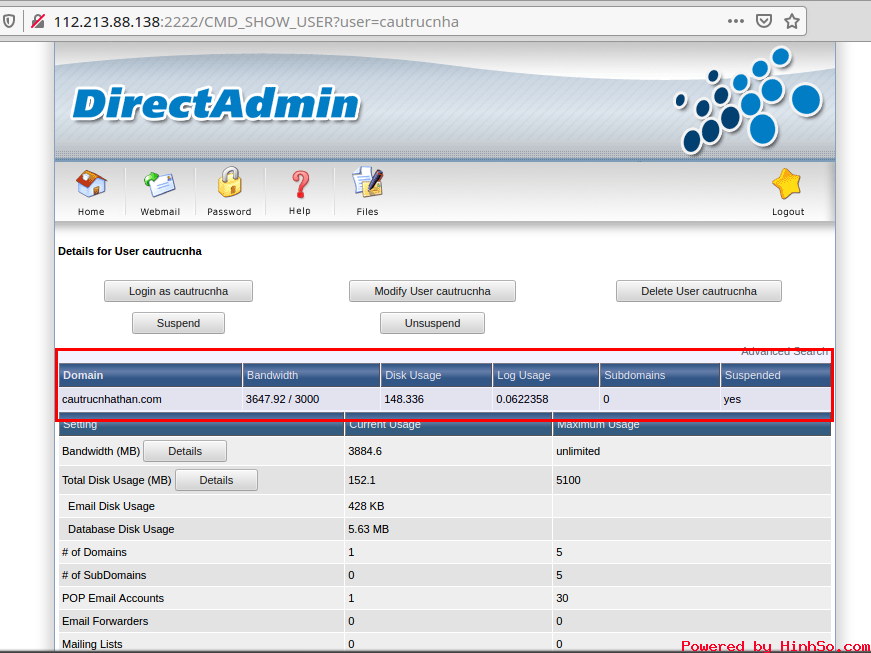This screenshot has height=653, width=871.
Task: Open the Home house icon
Action: [92, 184]
